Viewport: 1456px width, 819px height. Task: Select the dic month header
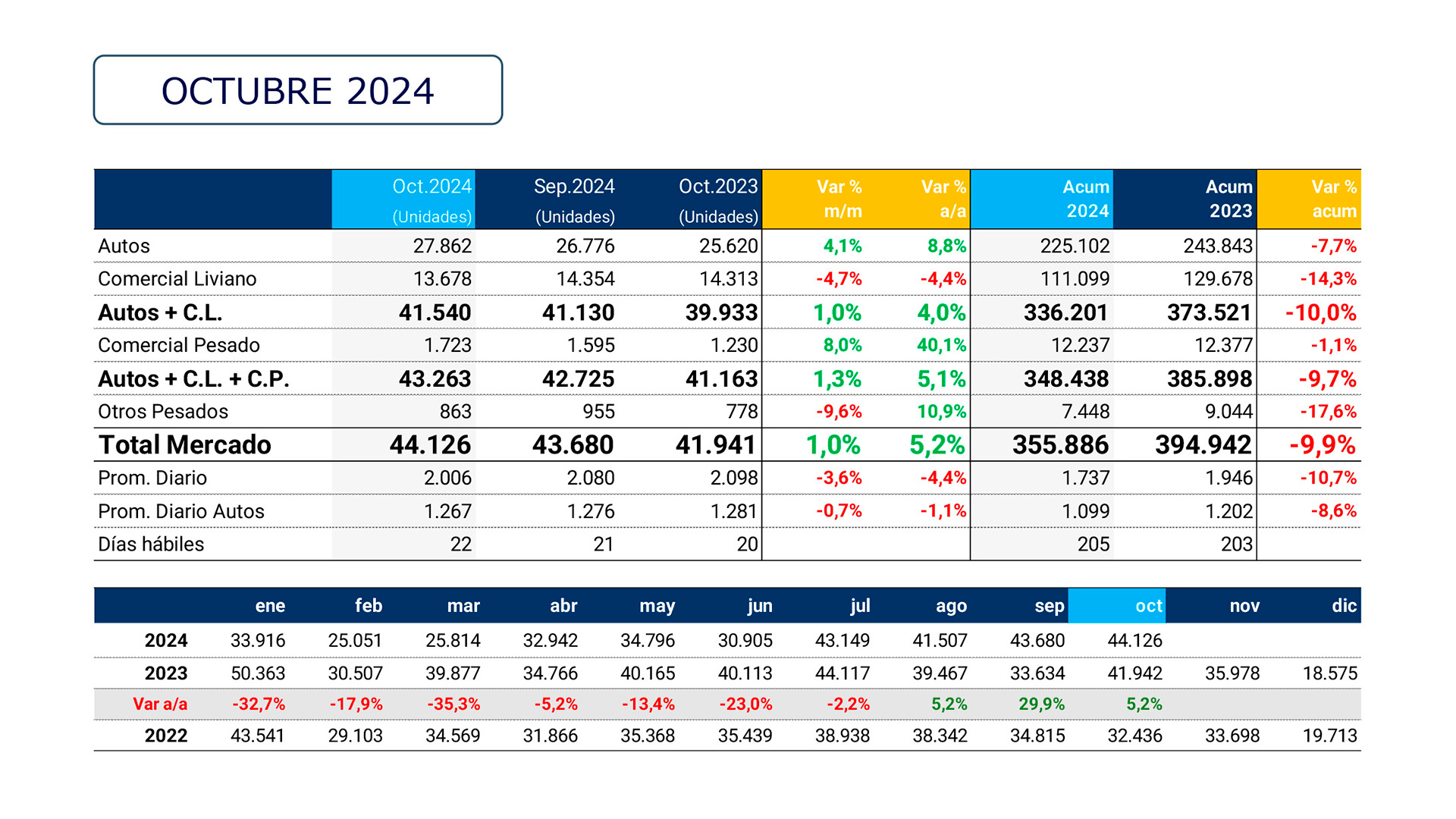(1344, 606)
